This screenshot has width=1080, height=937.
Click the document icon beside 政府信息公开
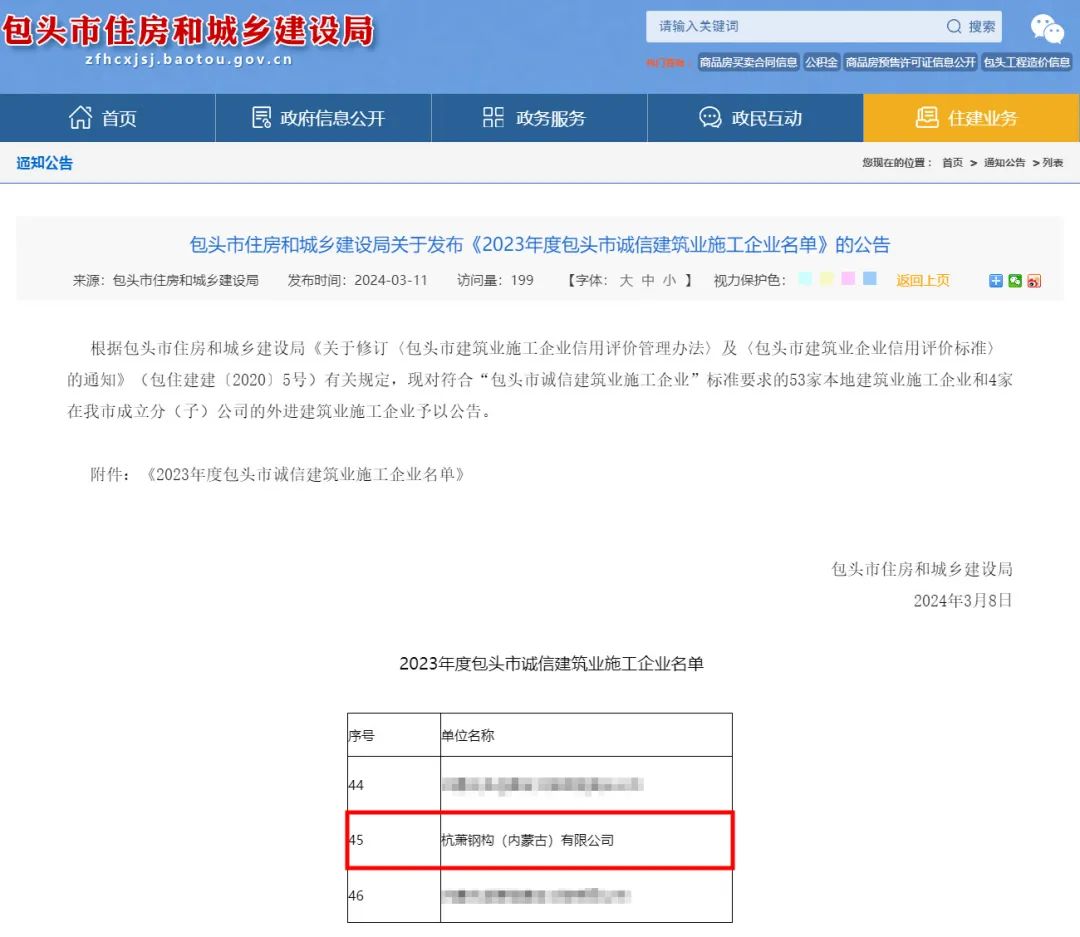pos(261,118)
